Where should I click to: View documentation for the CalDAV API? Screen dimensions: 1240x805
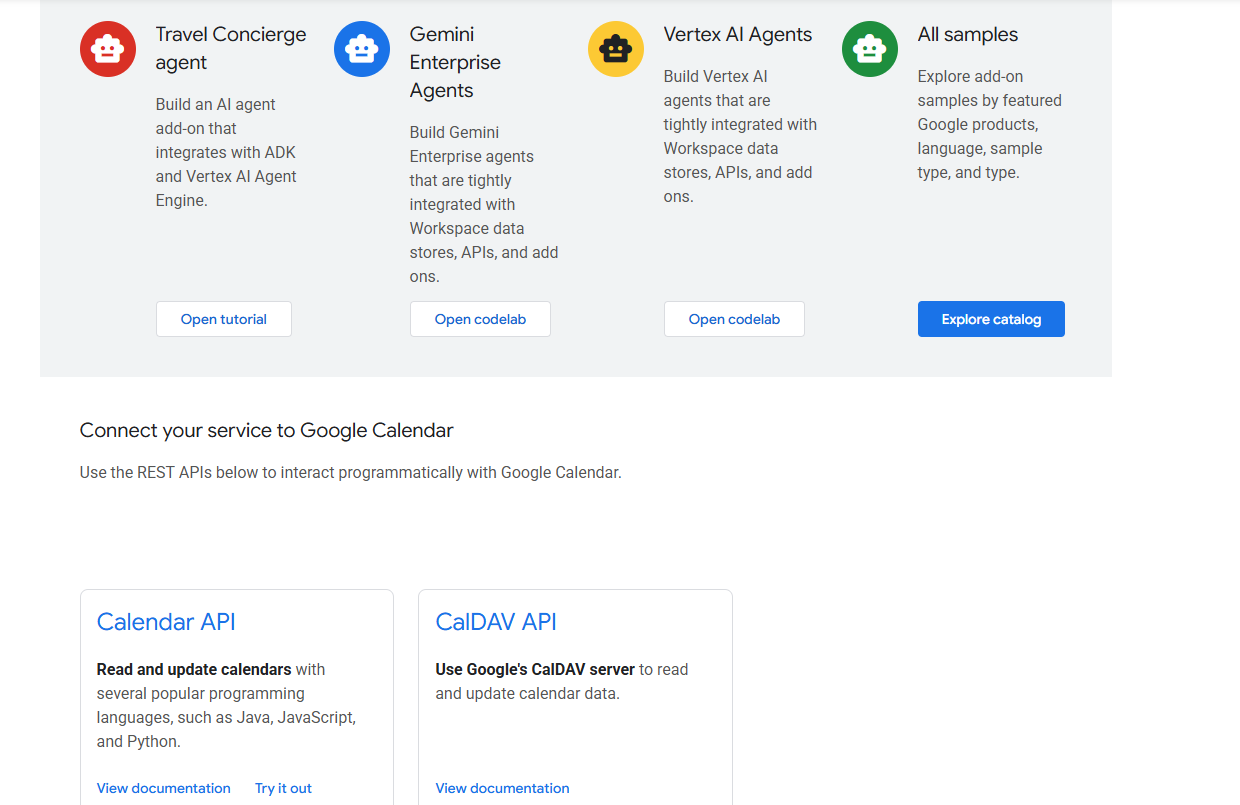tap(502, 788)
